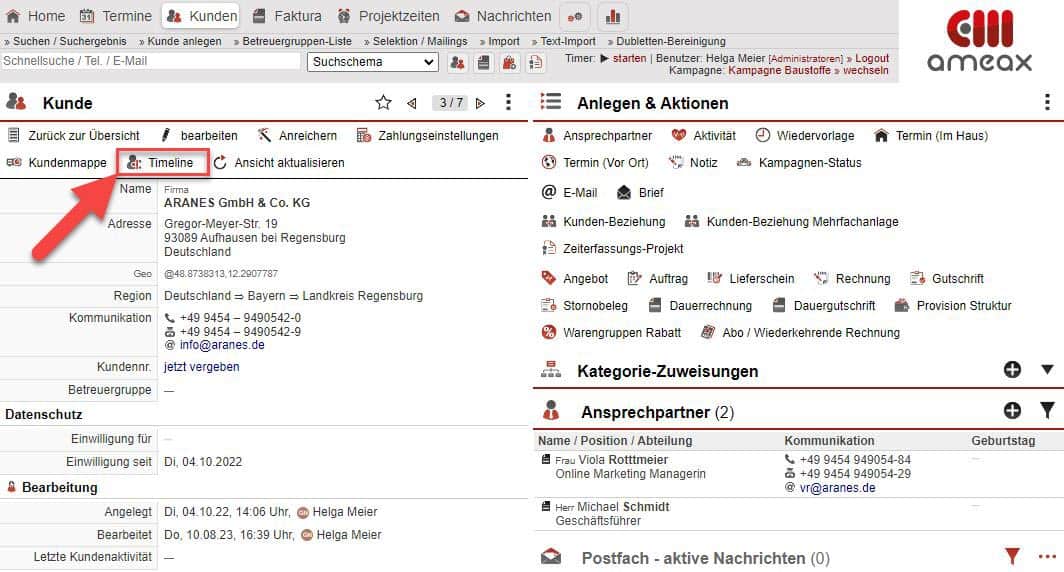Viewport: 1064px width, 572px height.
Task: Click the Timeline button in customer toolbar
Action: [x=162, y=163]
